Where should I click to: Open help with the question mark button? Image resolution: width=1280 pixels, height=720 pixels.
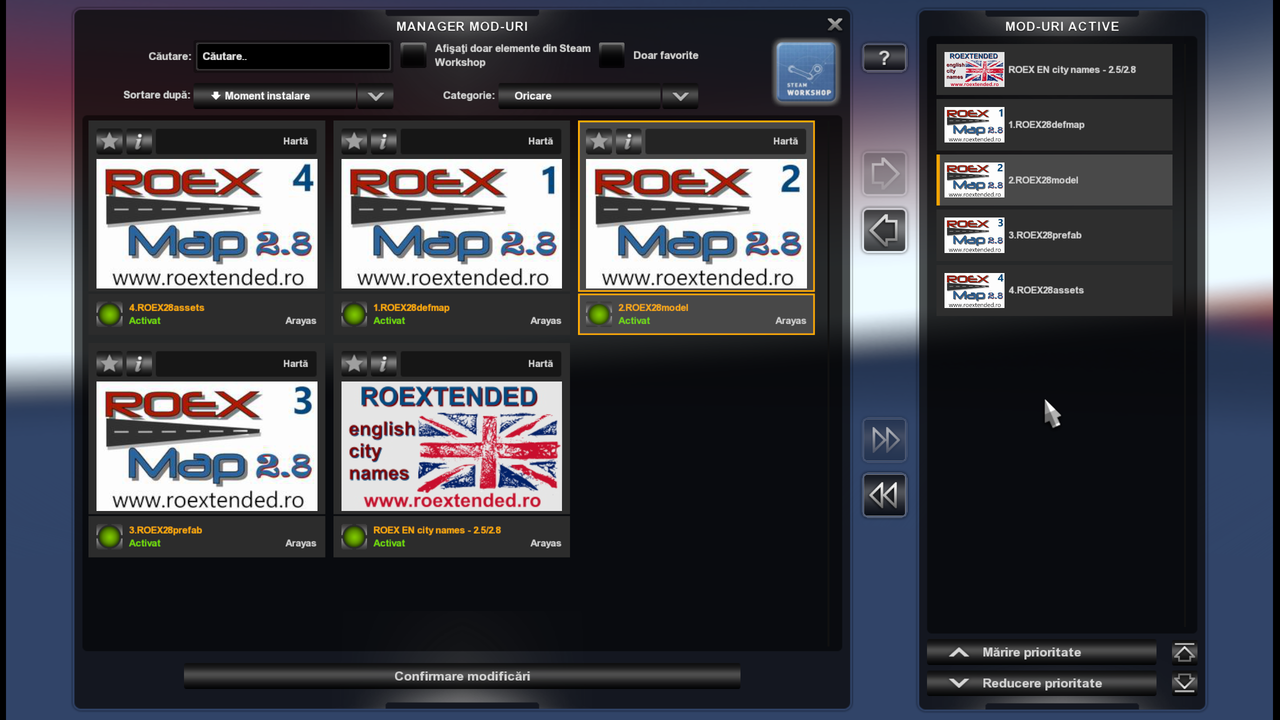point(884,58)
